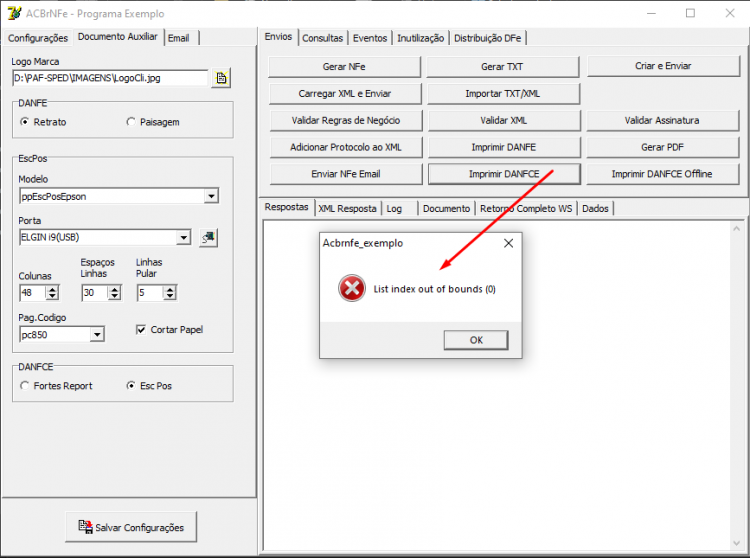
Task: Click Salvar Configurações button
Action: 131,527
